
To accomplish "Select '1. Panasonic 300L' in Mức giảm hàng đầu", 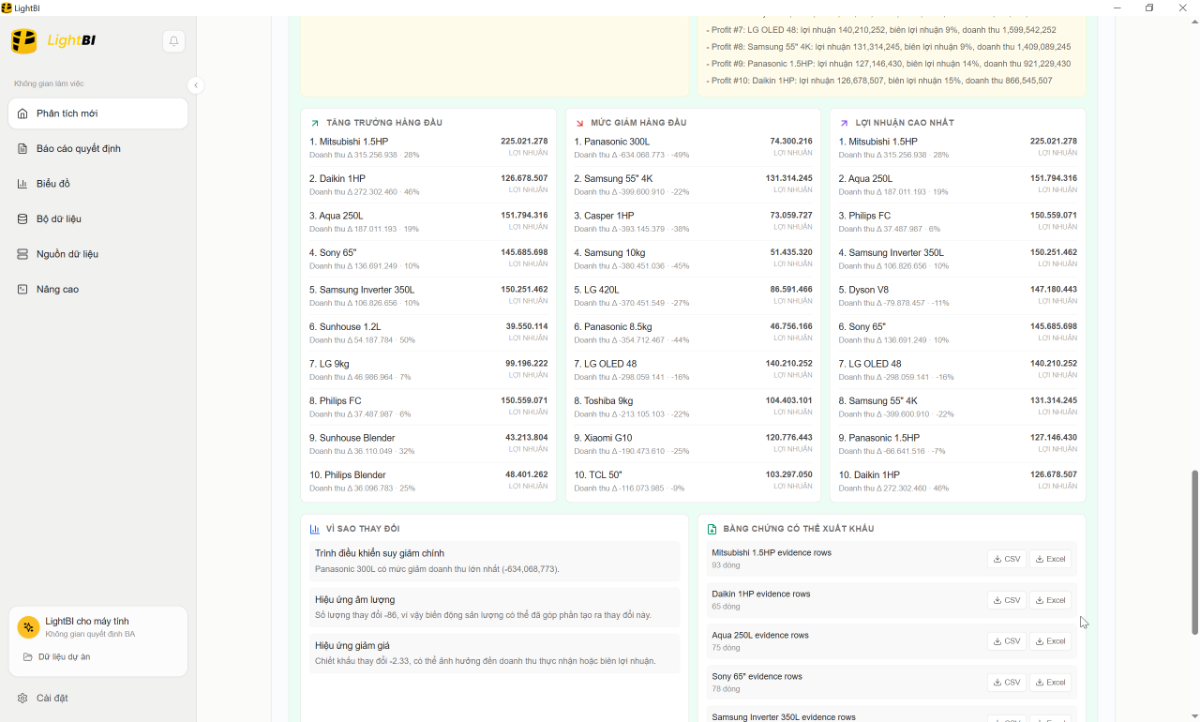I will click(693, 148).
